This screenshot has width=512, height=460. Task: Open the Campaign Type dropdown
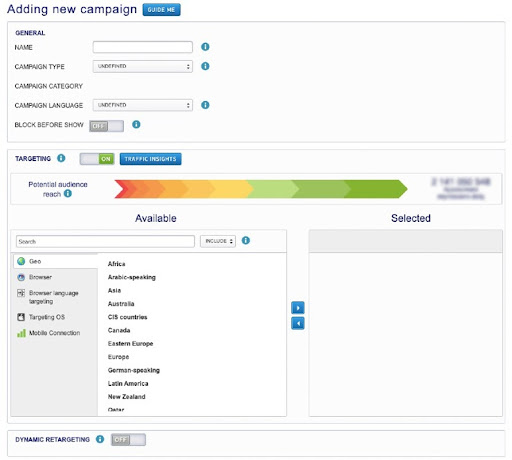click(x=143, y=66)
